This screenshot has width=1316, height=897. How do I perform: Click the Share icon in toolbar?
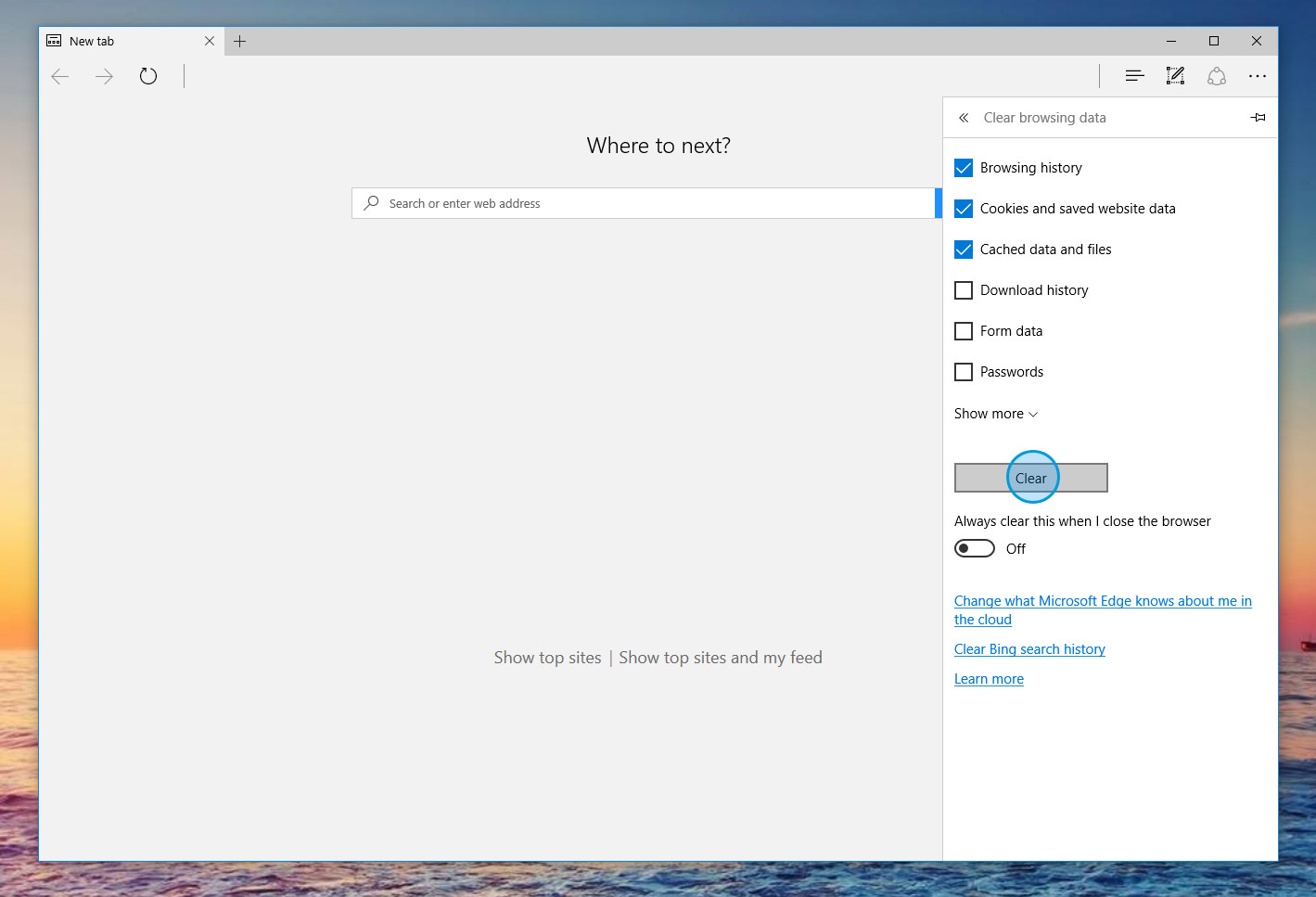tap(1217, 76)
